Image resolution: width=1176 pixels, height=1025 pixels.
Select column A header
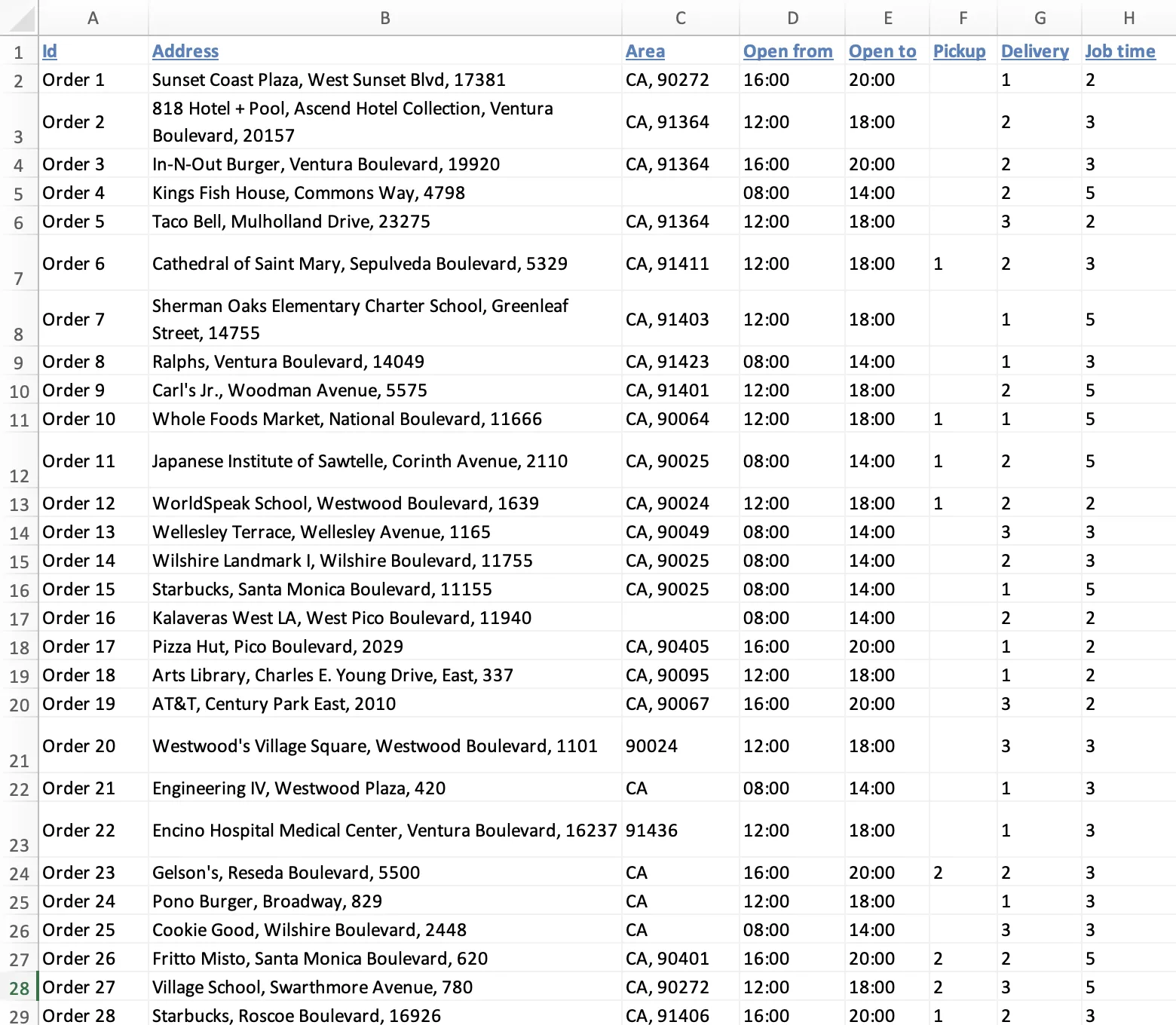93,17
